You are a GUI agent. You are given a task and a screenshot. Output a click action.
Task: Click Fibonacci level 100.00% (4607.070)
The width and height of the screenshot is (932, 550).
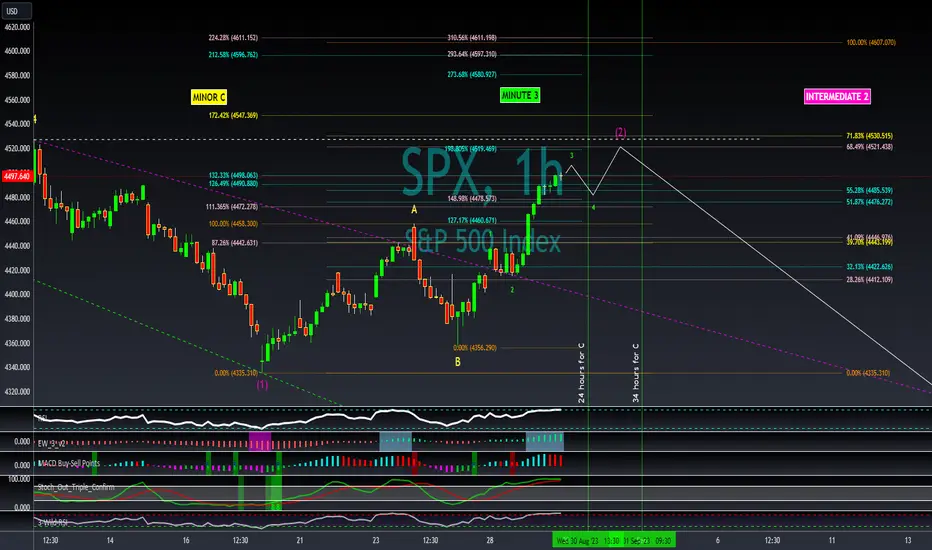[x=871, y=42]
